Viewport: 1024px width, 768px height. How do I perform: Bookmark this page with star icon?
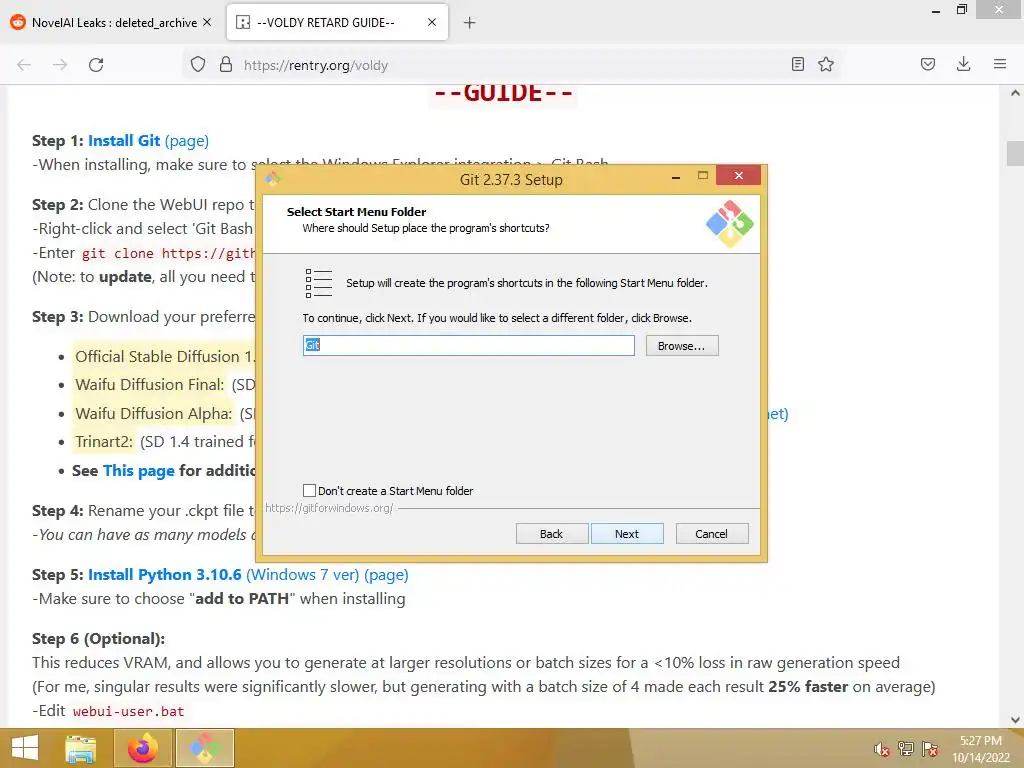click(826, 64)
